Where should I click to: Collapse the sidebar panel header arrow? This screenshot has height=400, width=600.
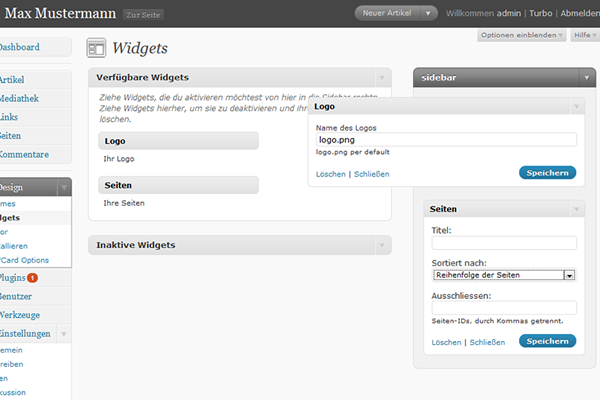(588, 77)
